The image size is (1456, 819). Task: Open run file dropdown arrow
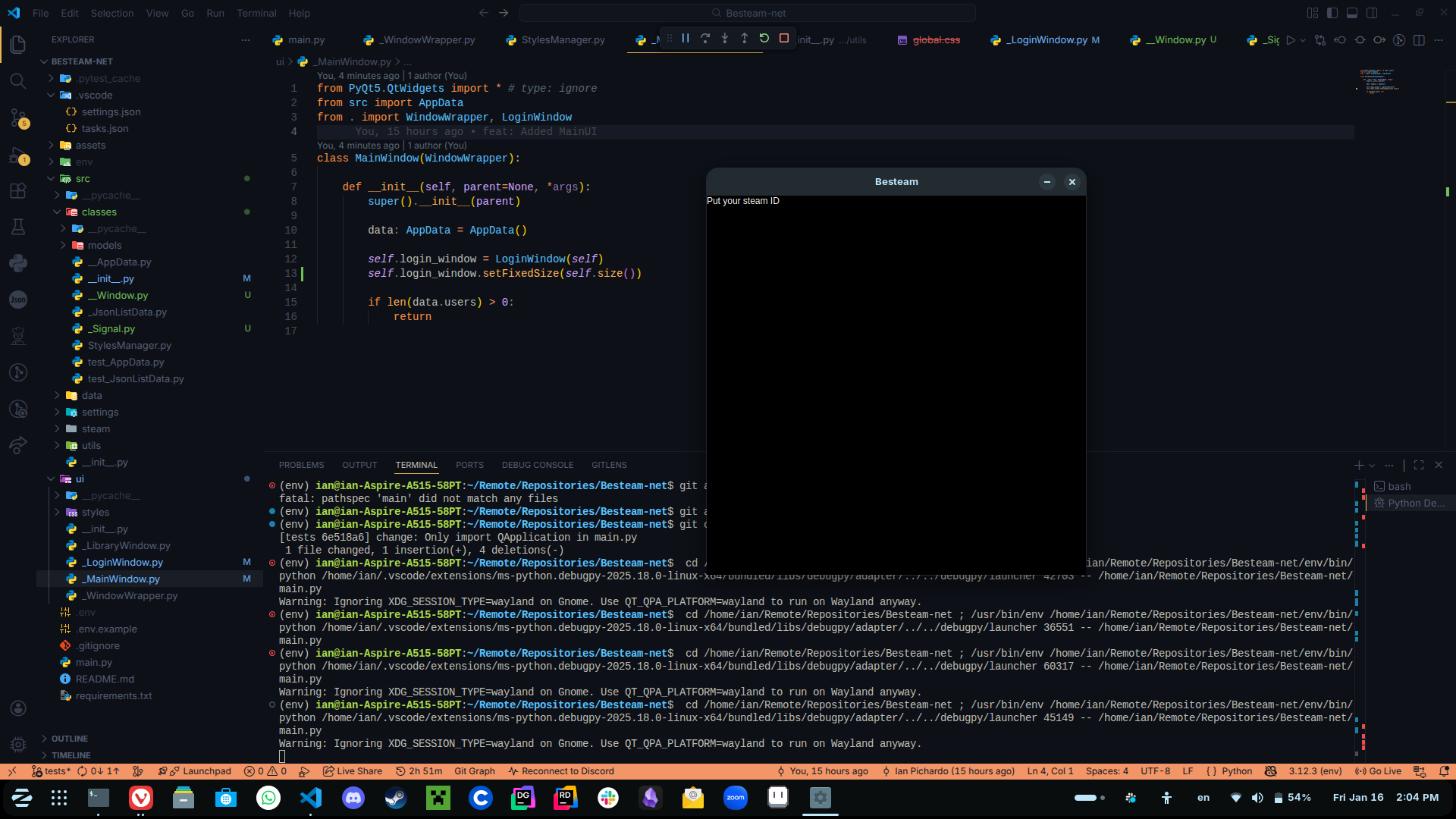(1303, 40)
